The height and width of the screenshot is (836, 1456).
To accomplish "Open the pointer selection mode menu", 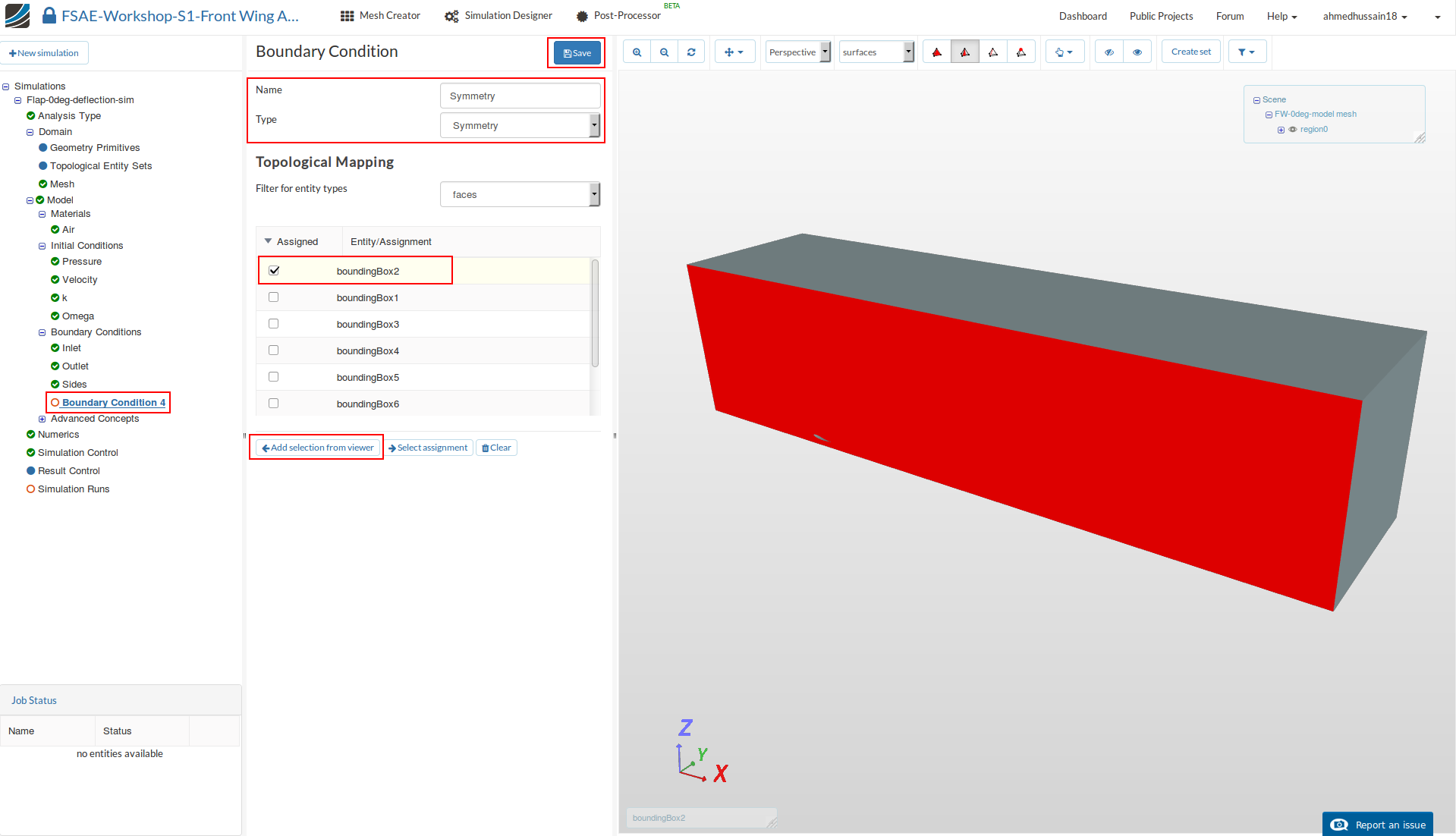I will (x=1064, y=52).
